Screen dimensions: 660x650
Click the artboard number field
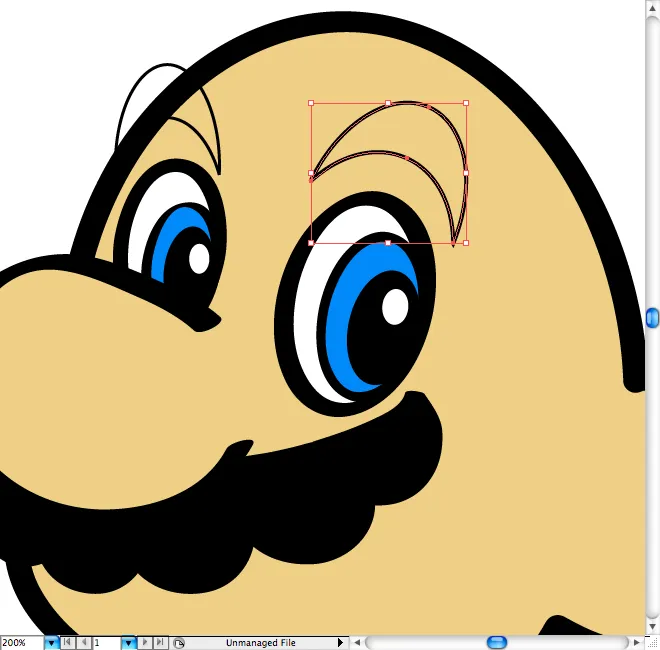(106, 643)
